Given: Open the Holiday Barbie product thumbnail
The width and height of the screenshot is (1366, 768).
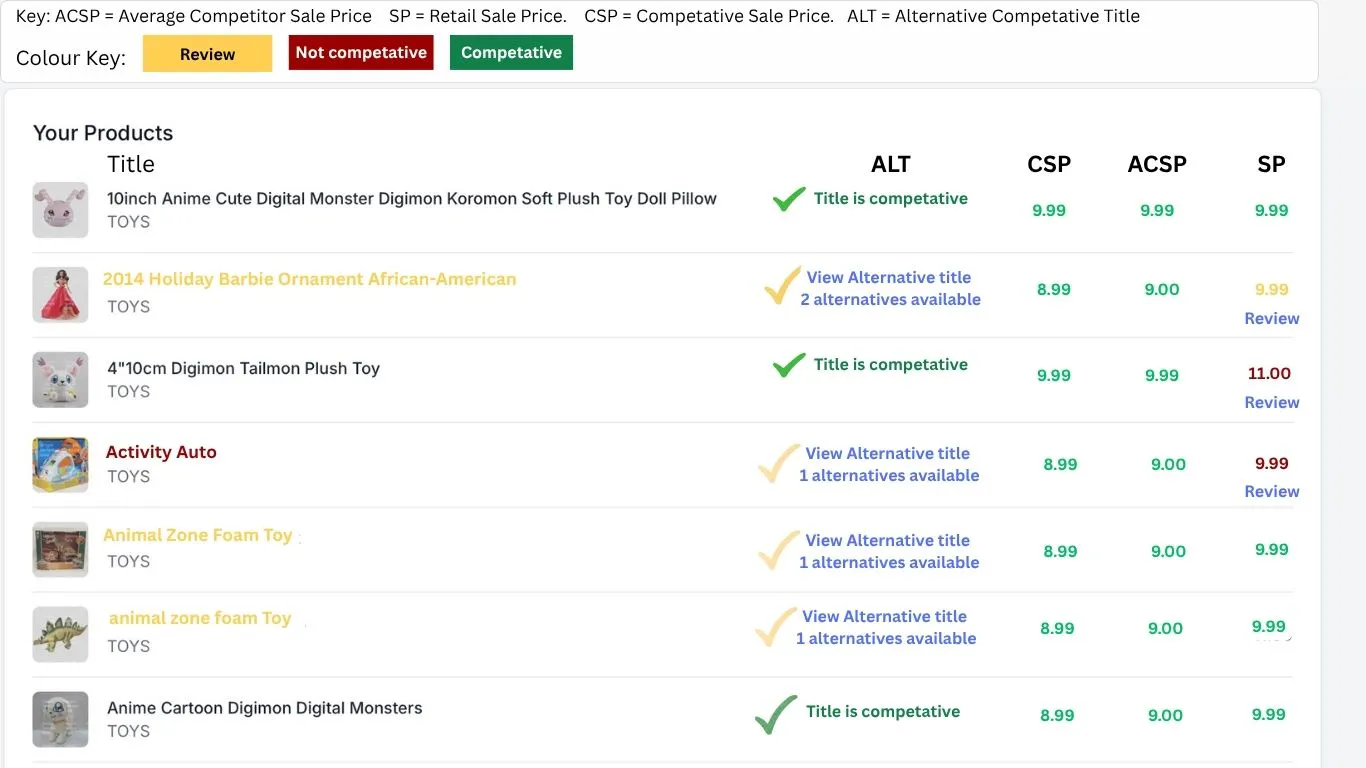Looking at the screenshot, I should (60, 294).
